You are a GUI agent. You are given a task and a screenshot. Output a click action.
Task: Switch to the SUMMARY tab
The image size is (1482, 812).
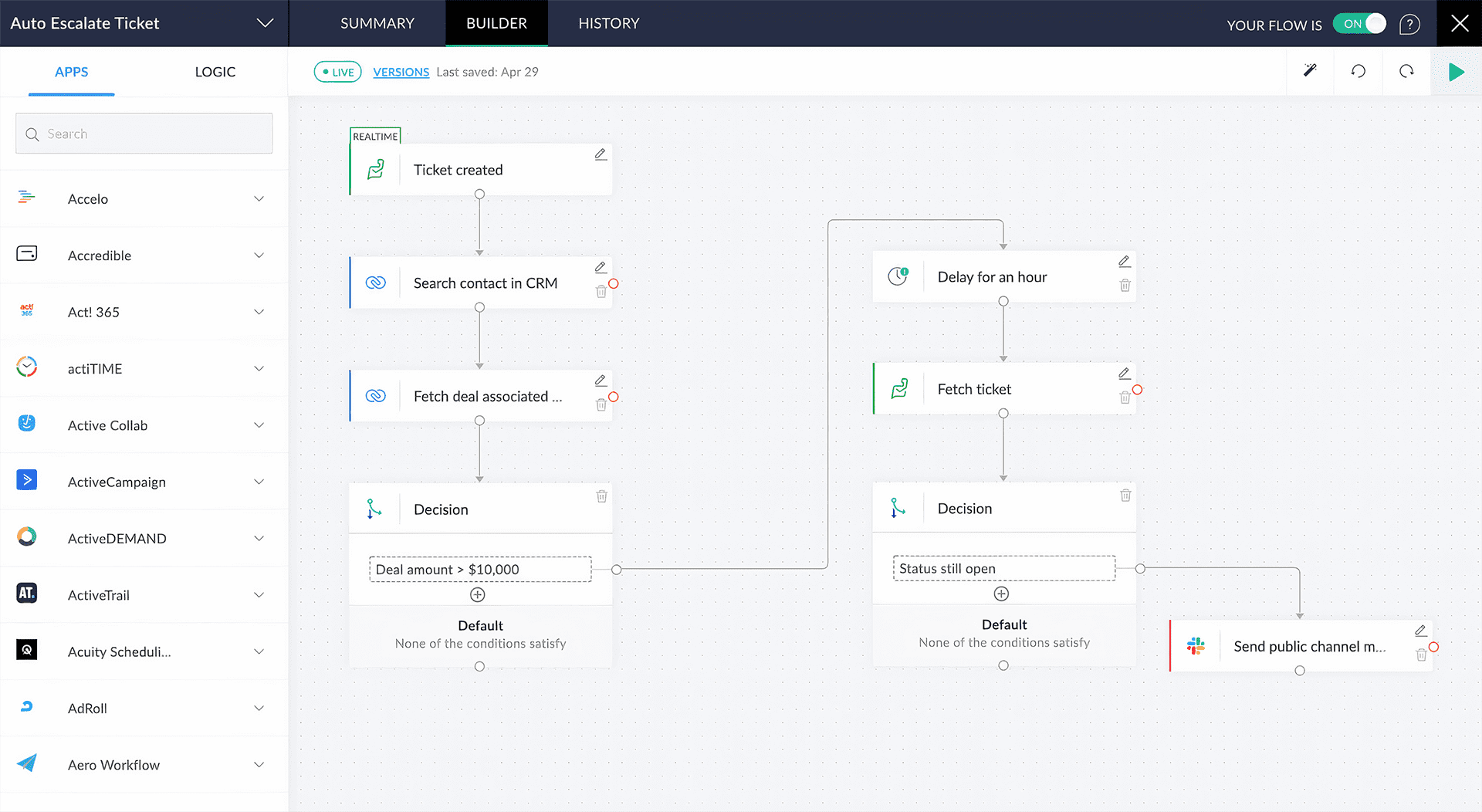coord(377,23)
